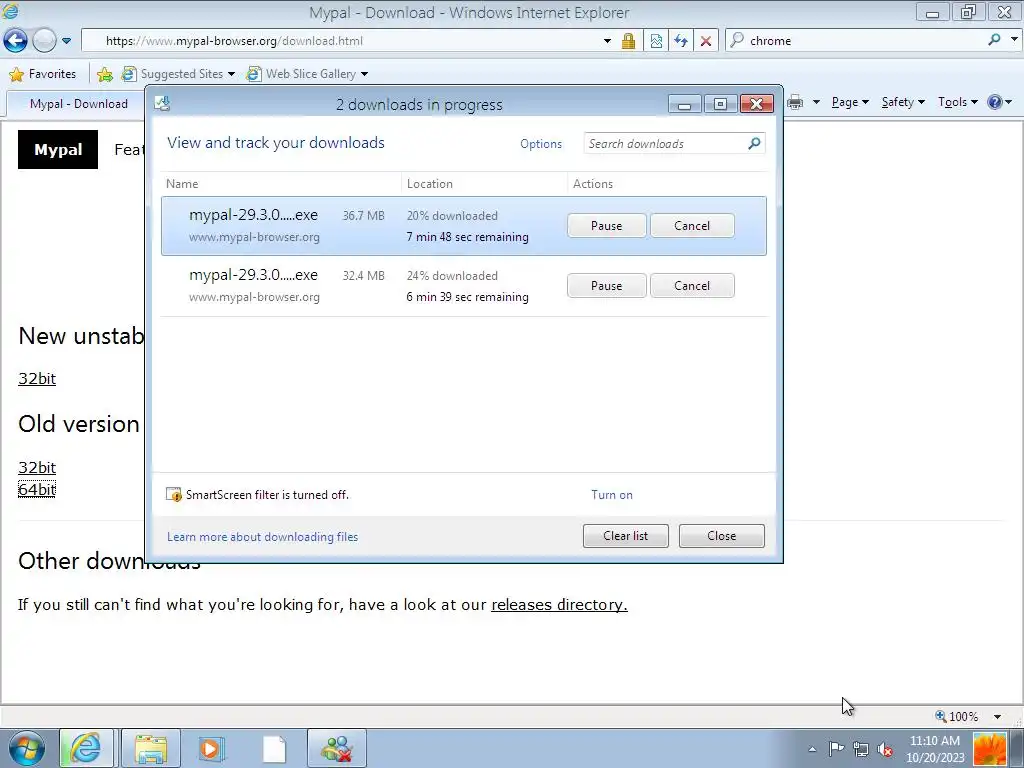
Task: Click the SmartScreen warning shield icon
Action: 173,495
